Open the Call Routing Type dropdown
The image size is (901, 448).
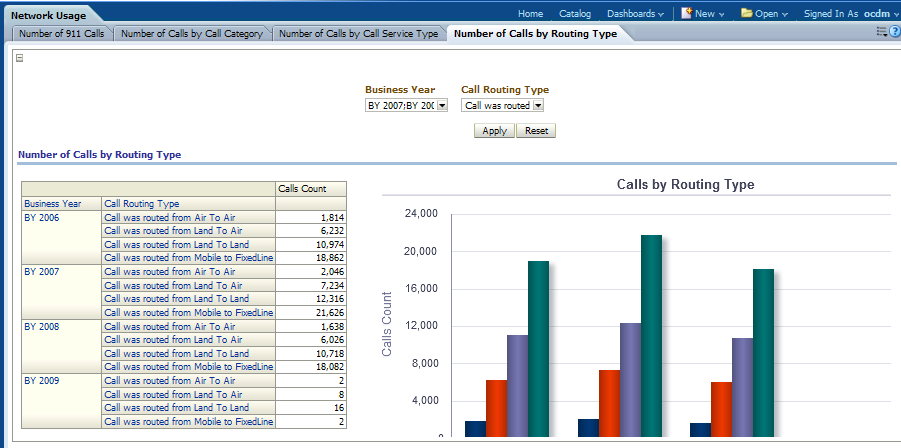click(x=538, y=105)
